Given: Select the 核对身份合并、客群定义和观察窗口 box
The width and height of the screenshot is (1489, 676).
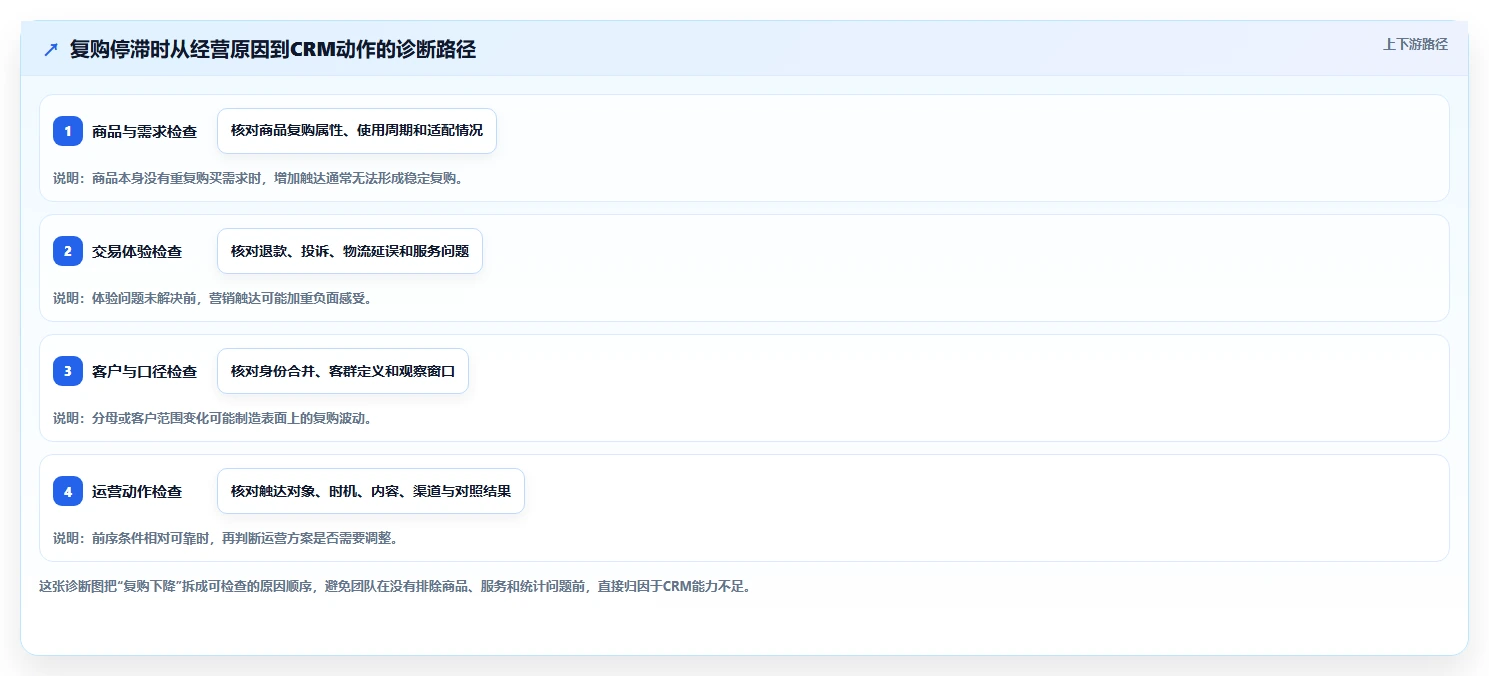Looking at the screenshot, I should pyautogui.click(x=343, y=371).
